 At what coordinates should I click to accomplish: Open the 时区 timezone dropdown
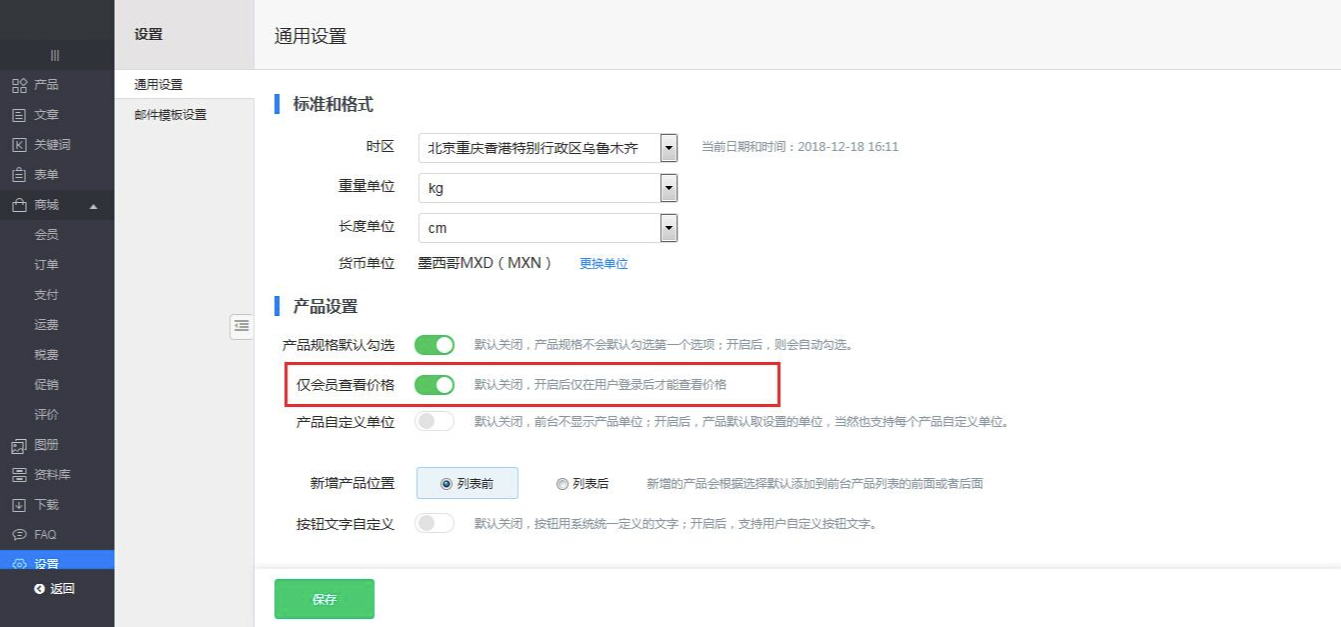[669, 148]
